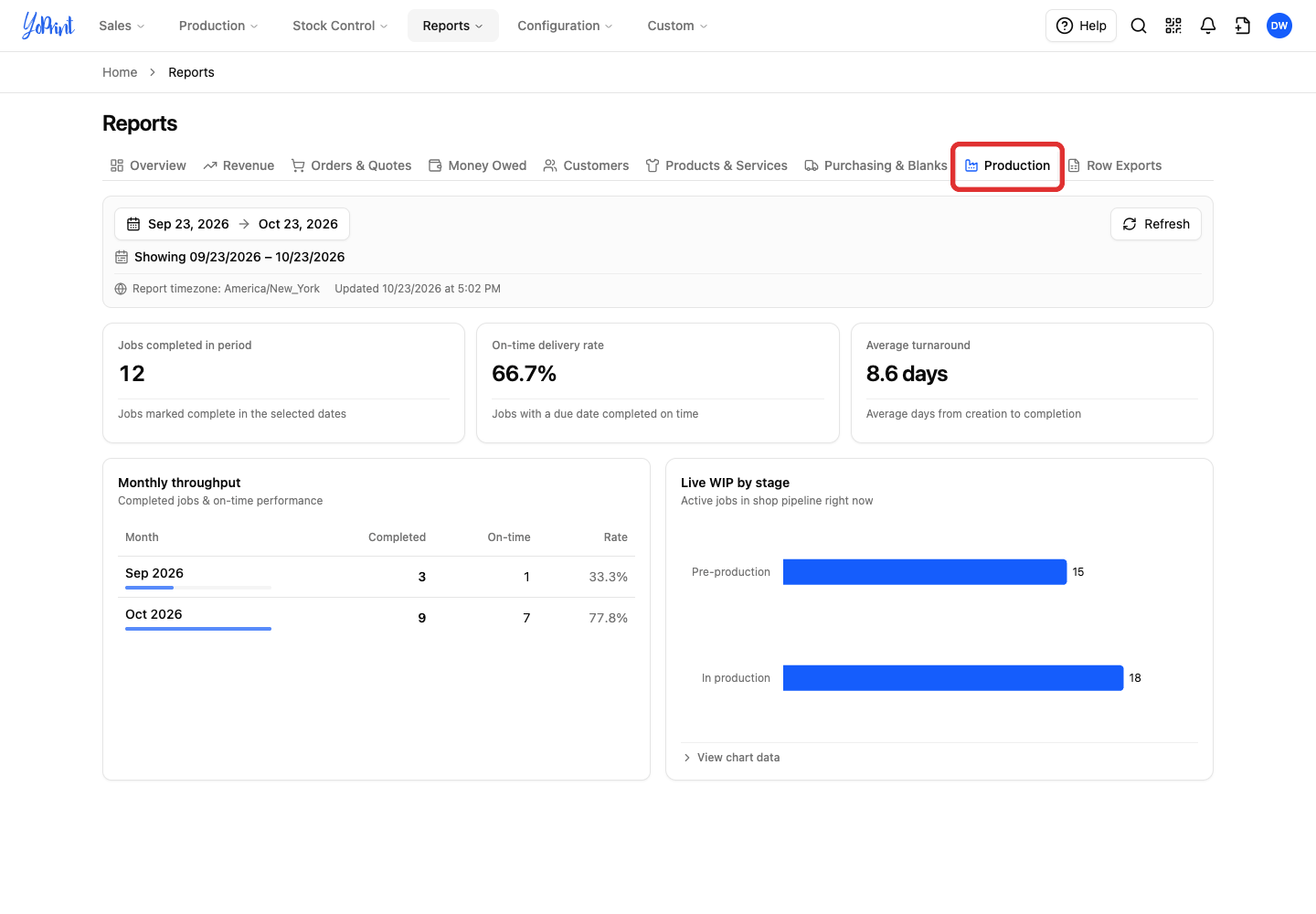Open the Orders & Quotes tab

(x=351, y=165)
